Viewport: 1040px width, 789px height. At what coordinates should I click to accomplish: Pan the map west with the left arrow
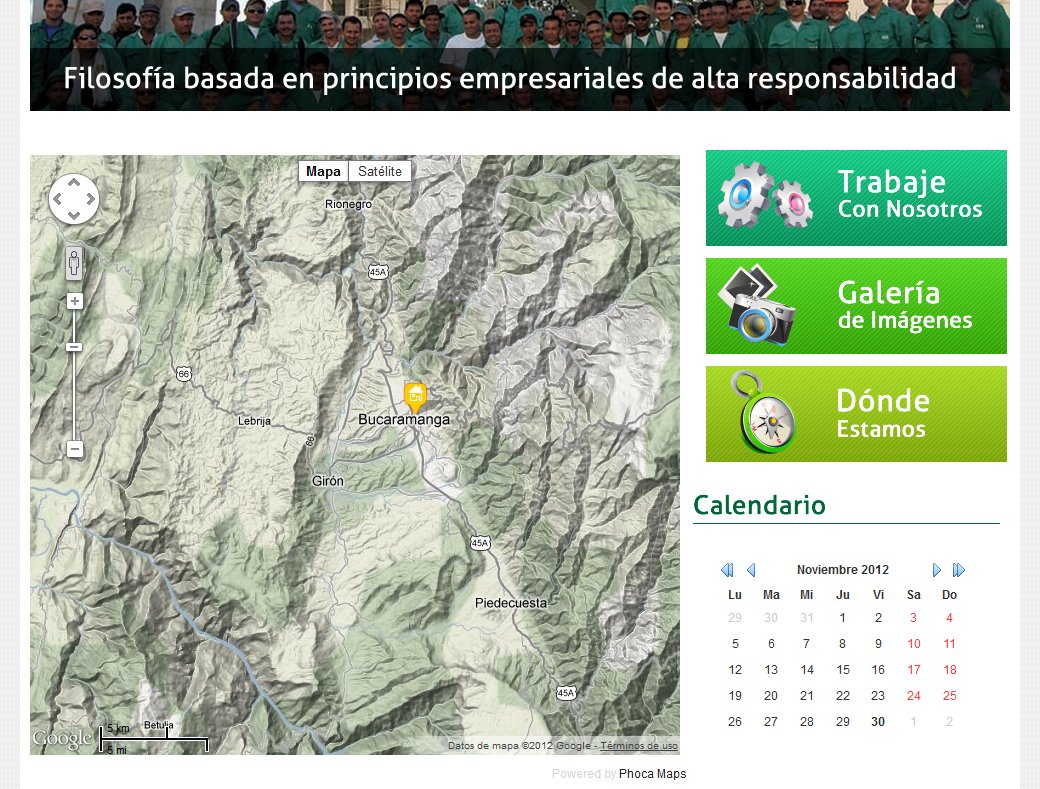pos(57,199)
